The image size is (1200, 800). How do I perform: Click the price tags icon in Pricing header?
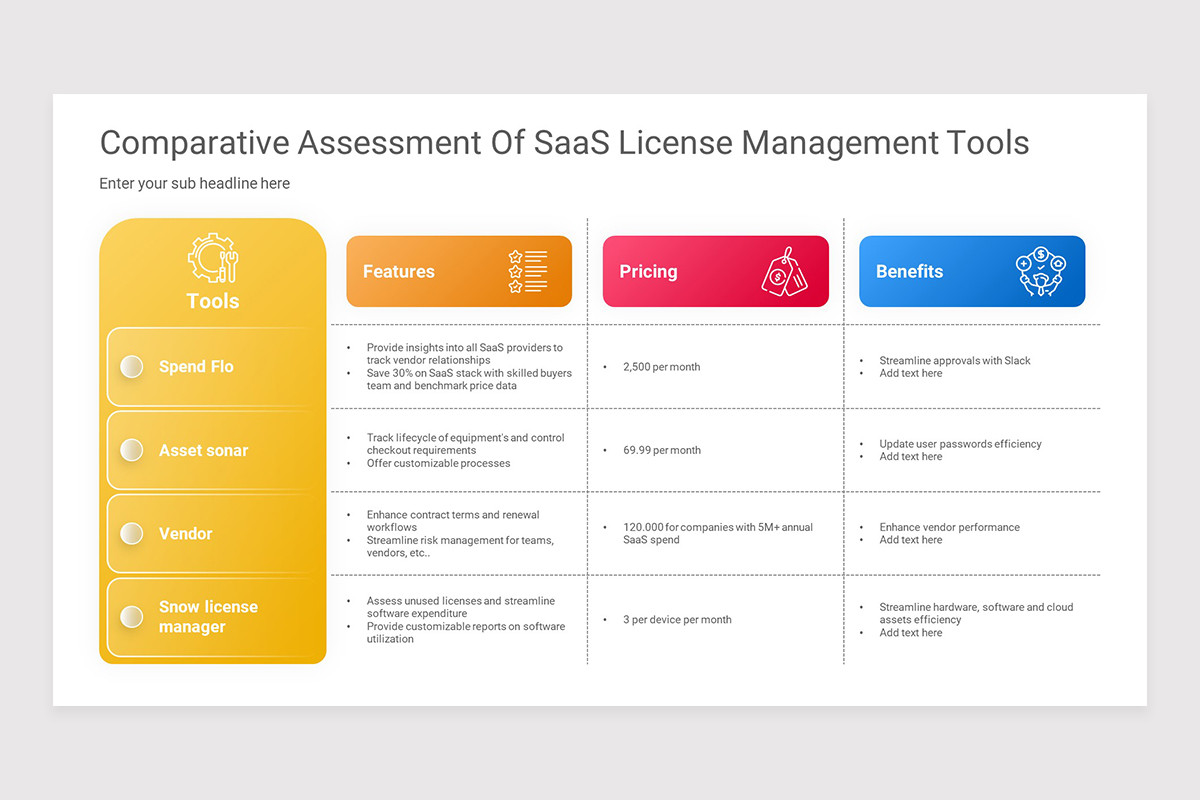coord(787,271)
